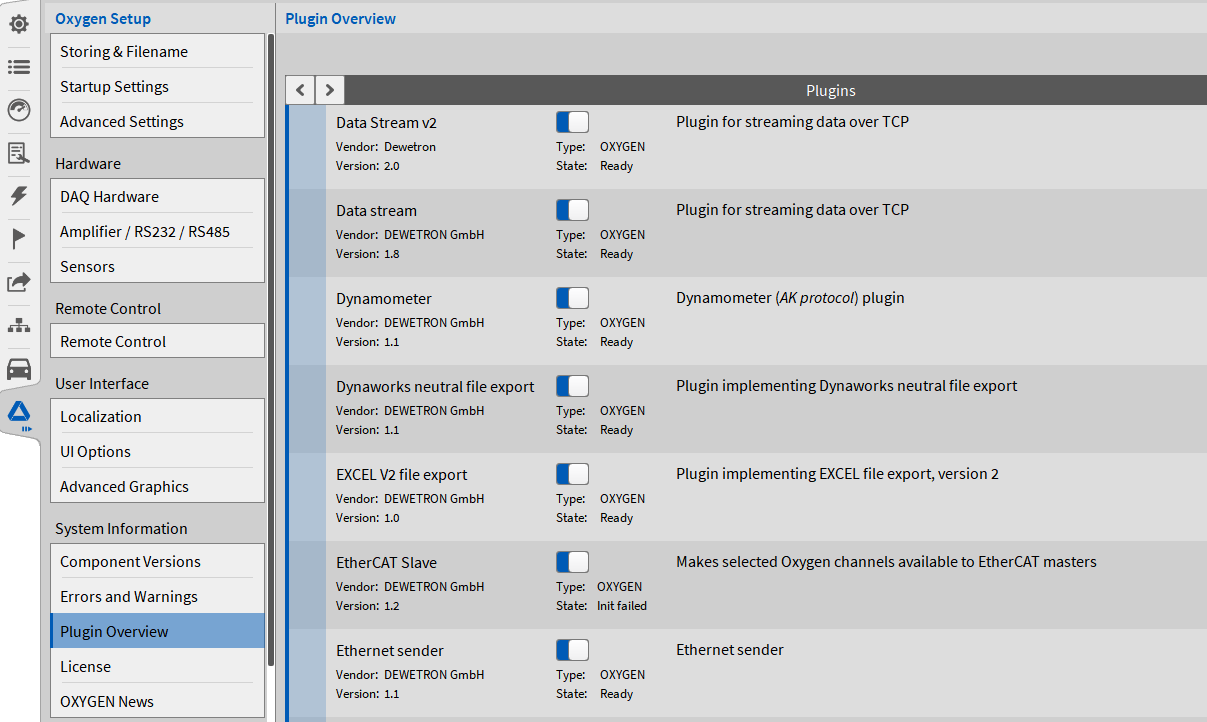Open Startup Settings

(157, 86)
